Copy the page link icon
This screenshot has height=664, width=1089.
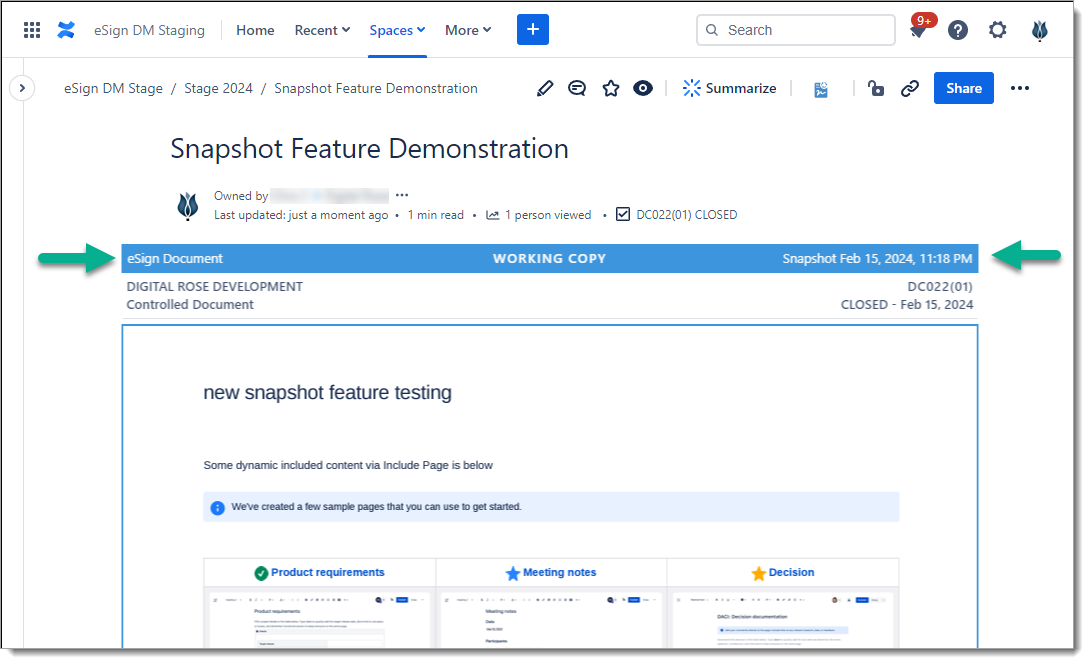coord(909,88)
